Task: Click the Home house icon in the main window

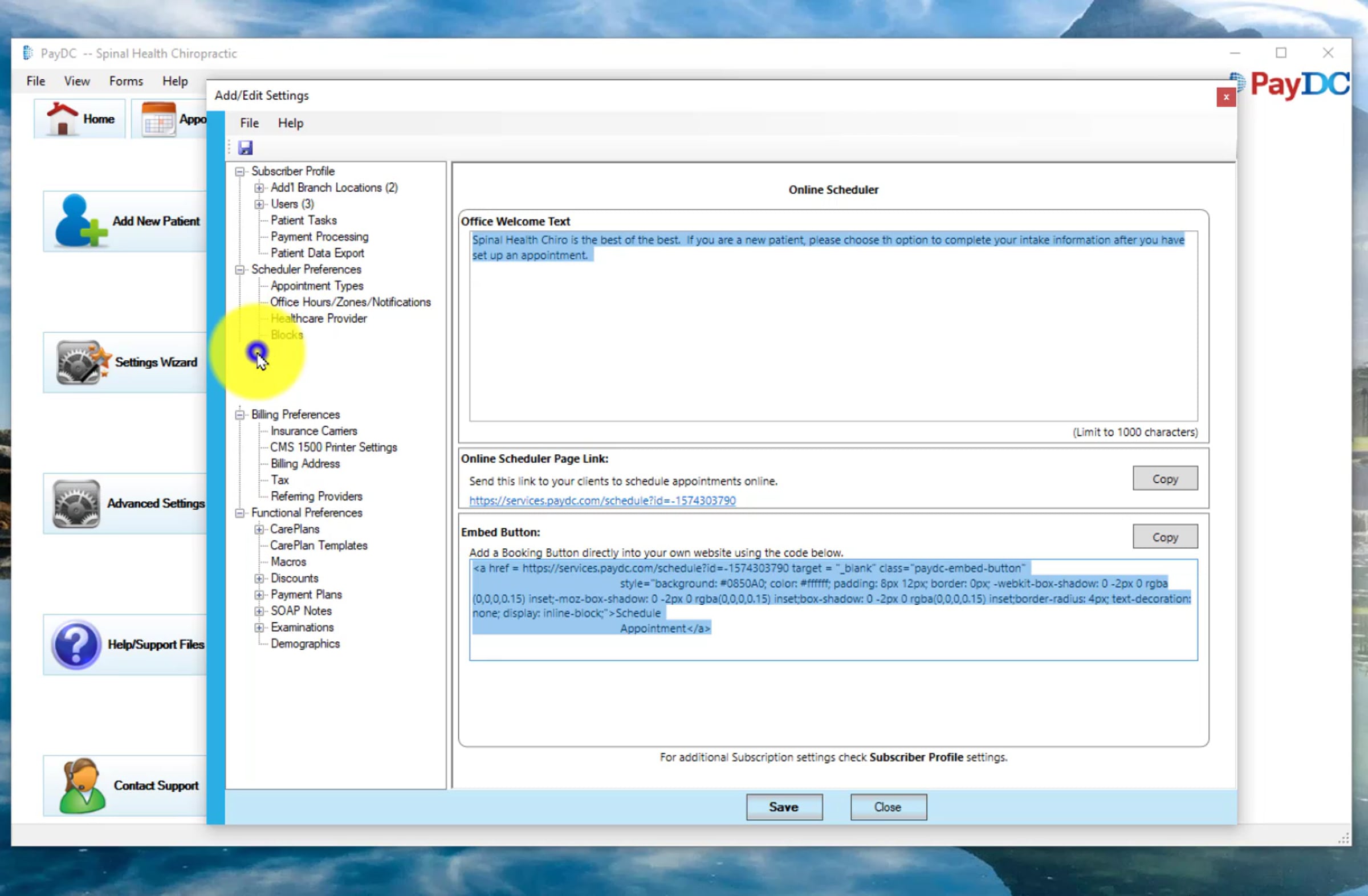Action: point(62,119)
